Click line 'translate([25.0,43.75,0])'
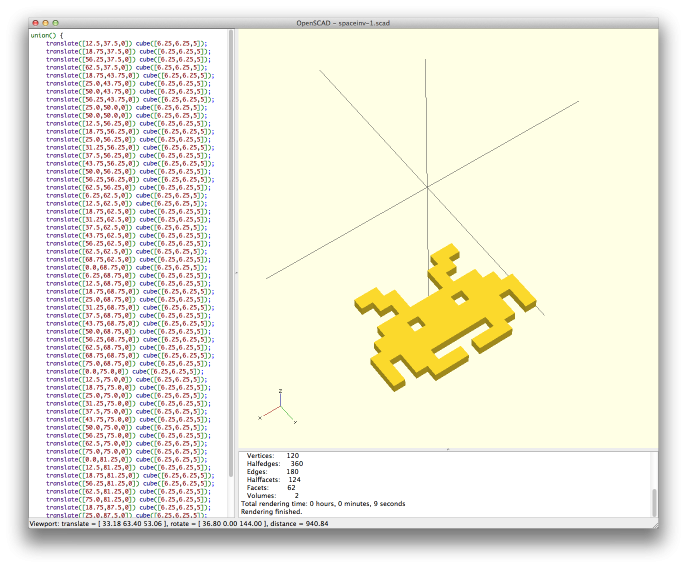687x568 pixels. (128, 83)
